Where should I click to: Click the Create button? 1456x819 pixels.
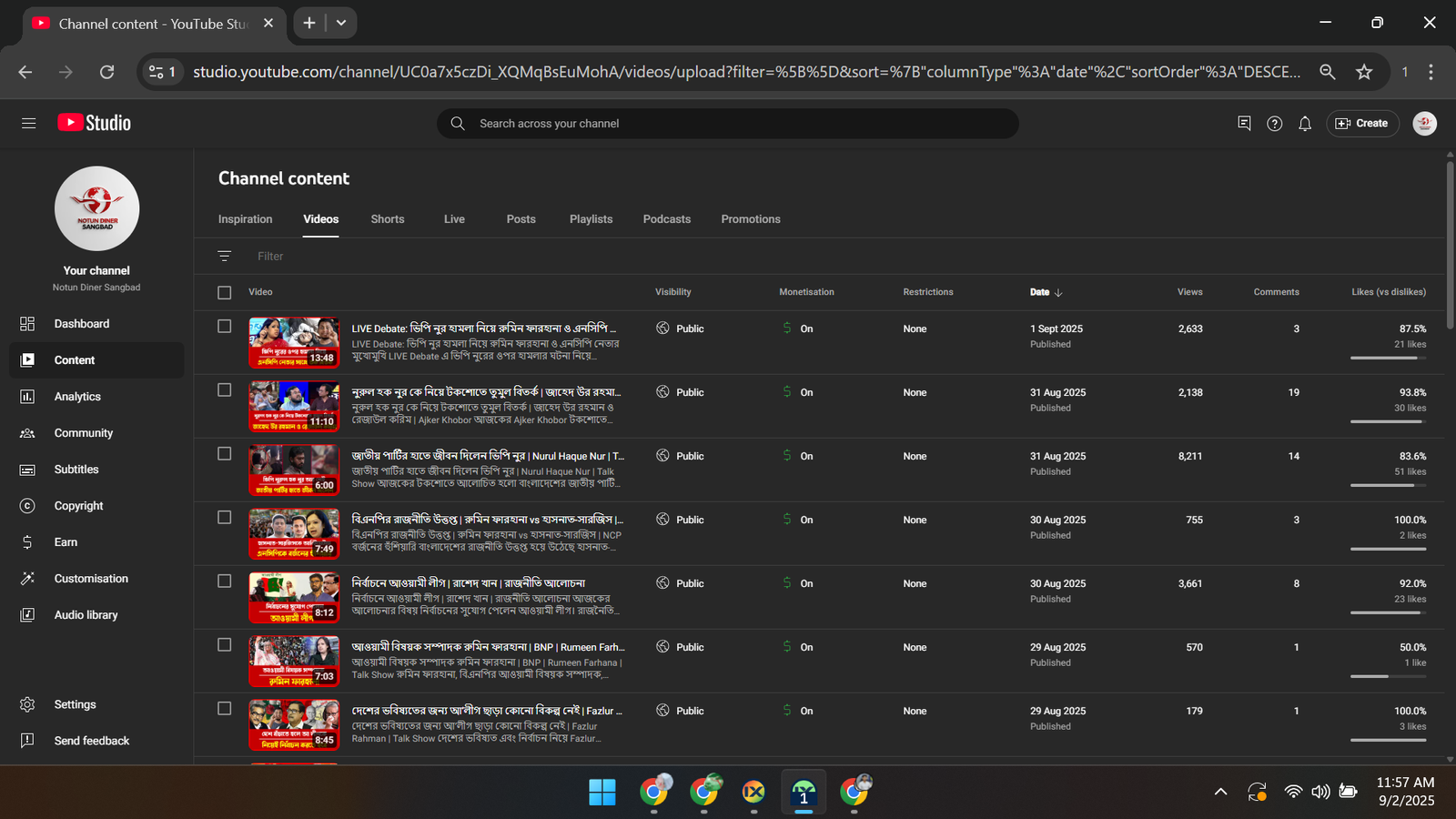[1362, 124]
